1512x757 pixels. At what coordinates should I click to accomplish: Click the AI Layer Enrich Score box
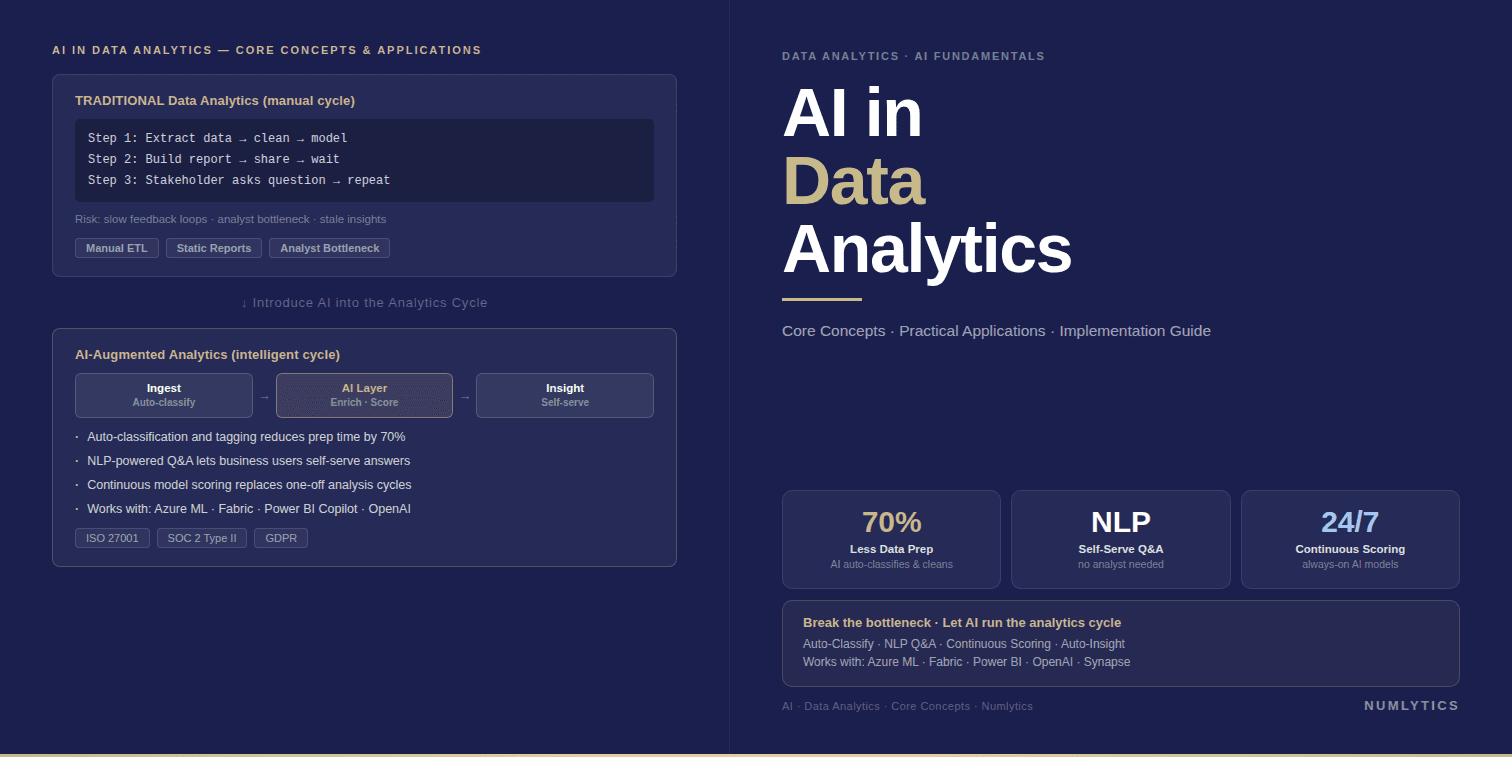(x=364, y=395)
